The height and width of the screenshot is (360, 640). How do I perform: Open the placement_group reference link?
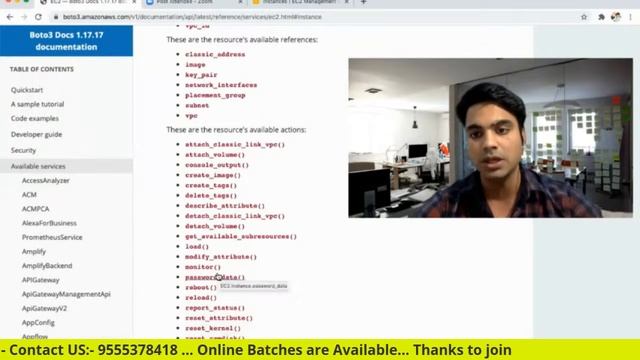click(215, 95)
